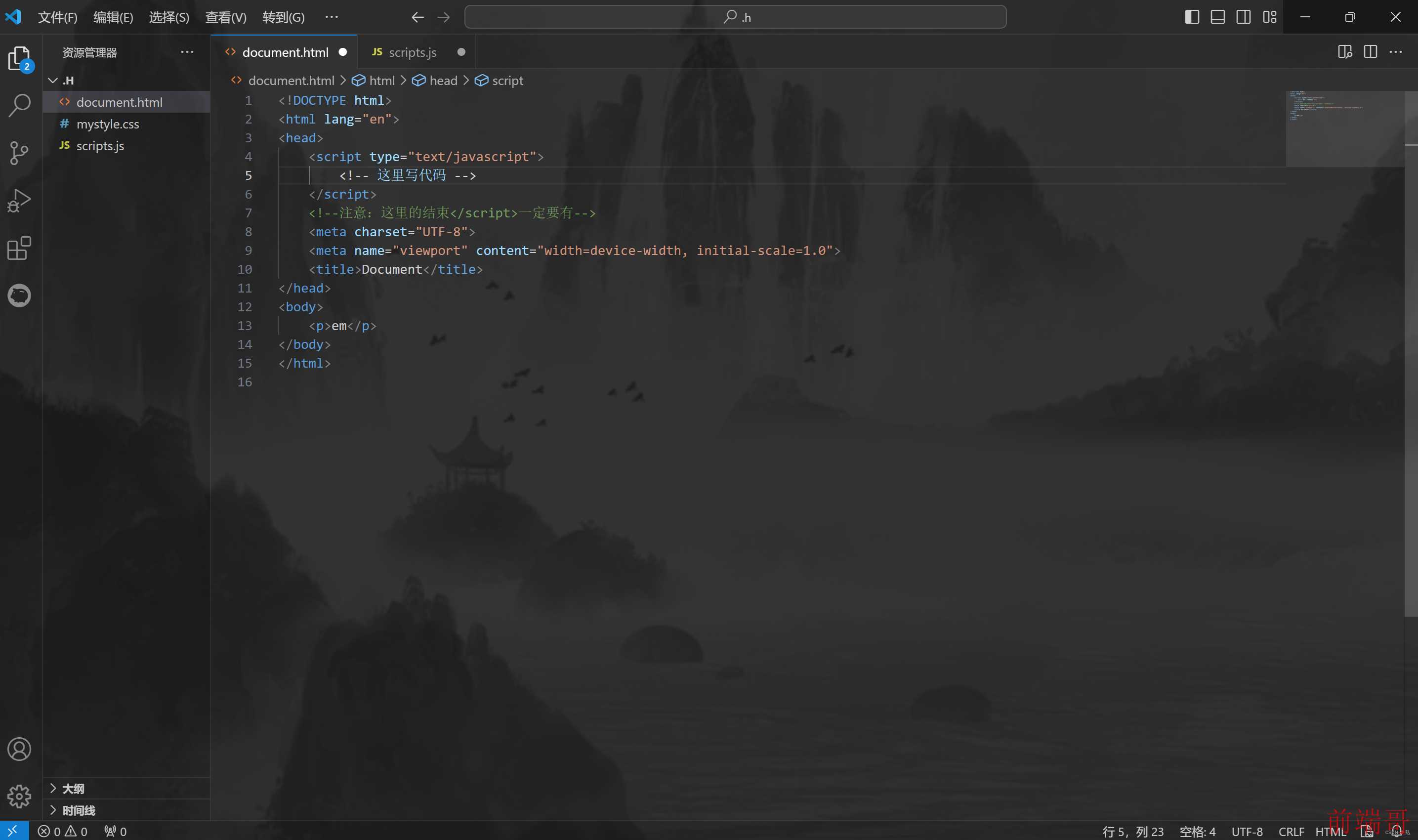Open the customize layout icon
The width and height of the screenshot is (1418, 840).
[1270, 17]
